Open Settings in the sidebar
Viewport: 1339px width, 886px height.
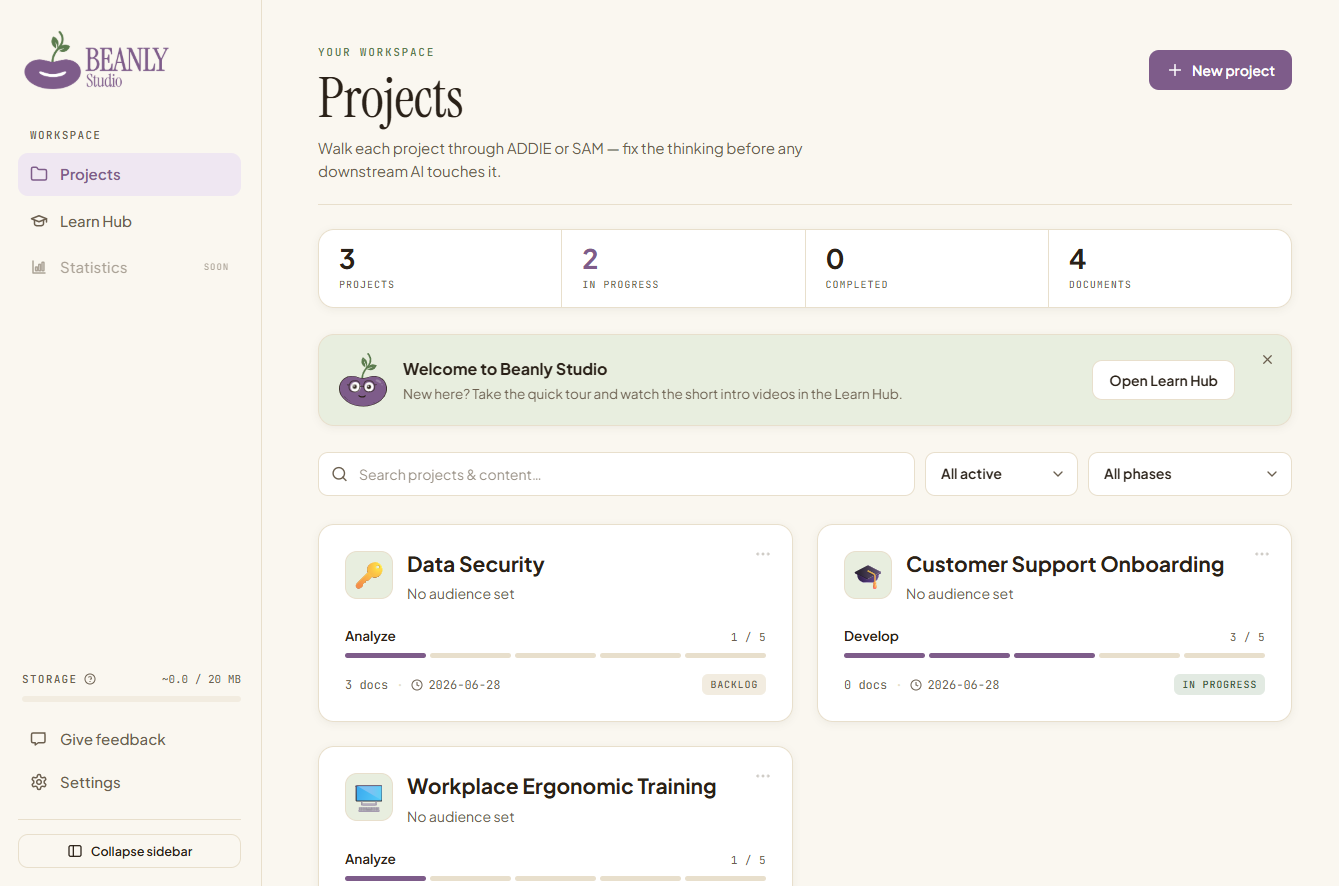[x=129, y=782]
